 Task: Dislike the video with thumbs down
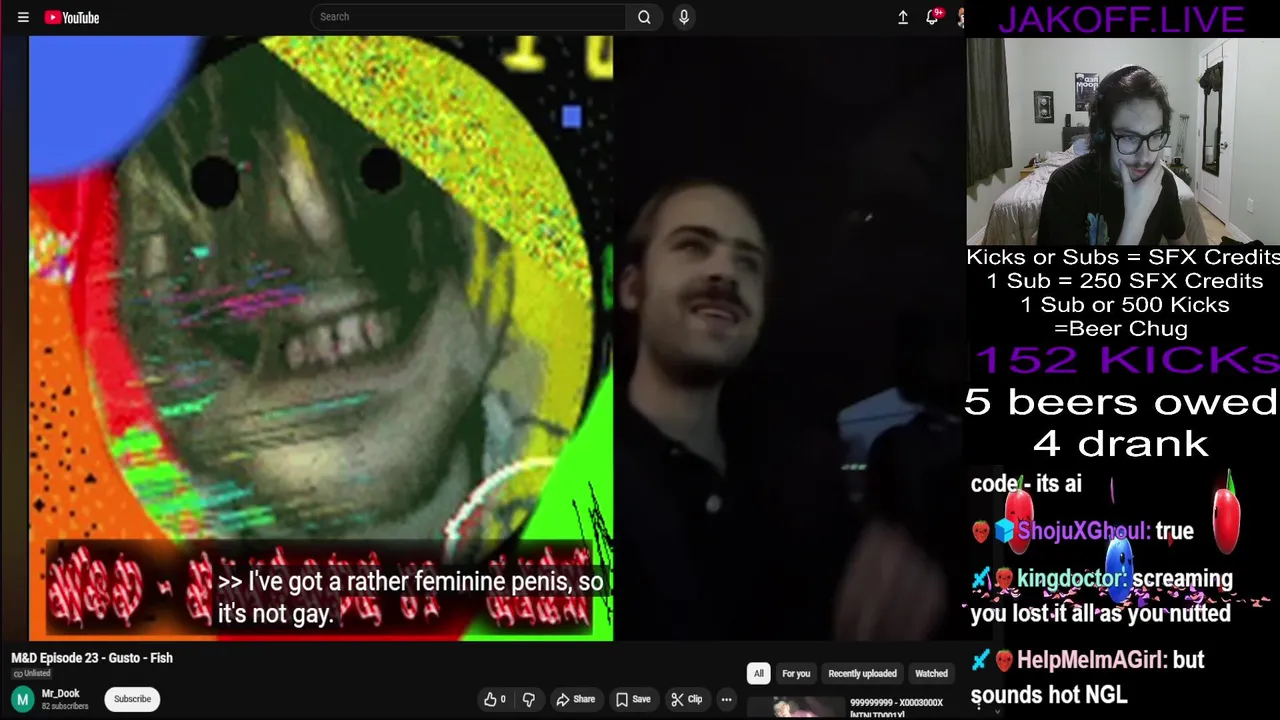(529, 699)
